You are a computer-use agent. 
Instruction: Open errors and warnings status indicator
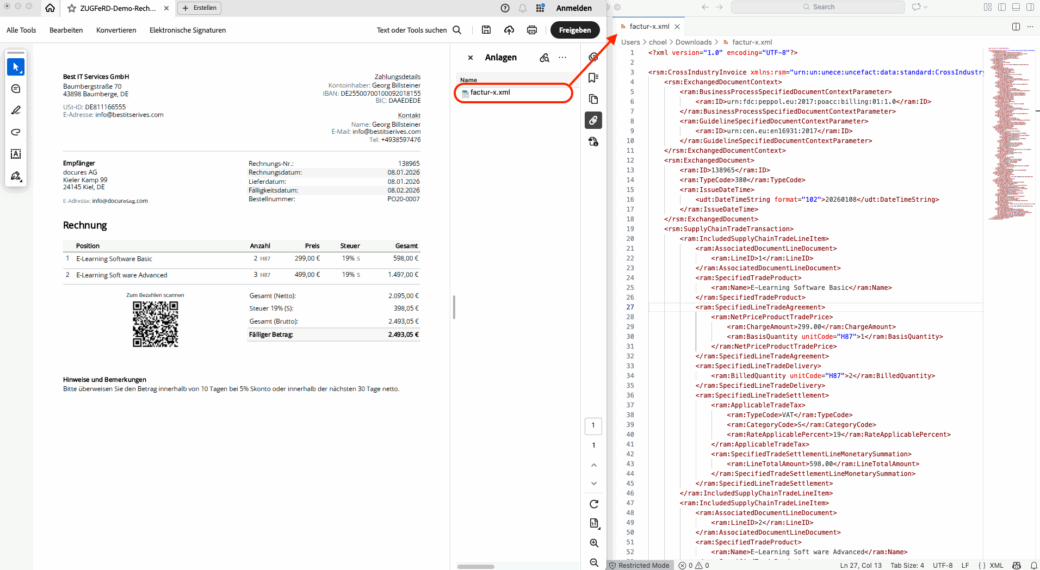point(694,565)
